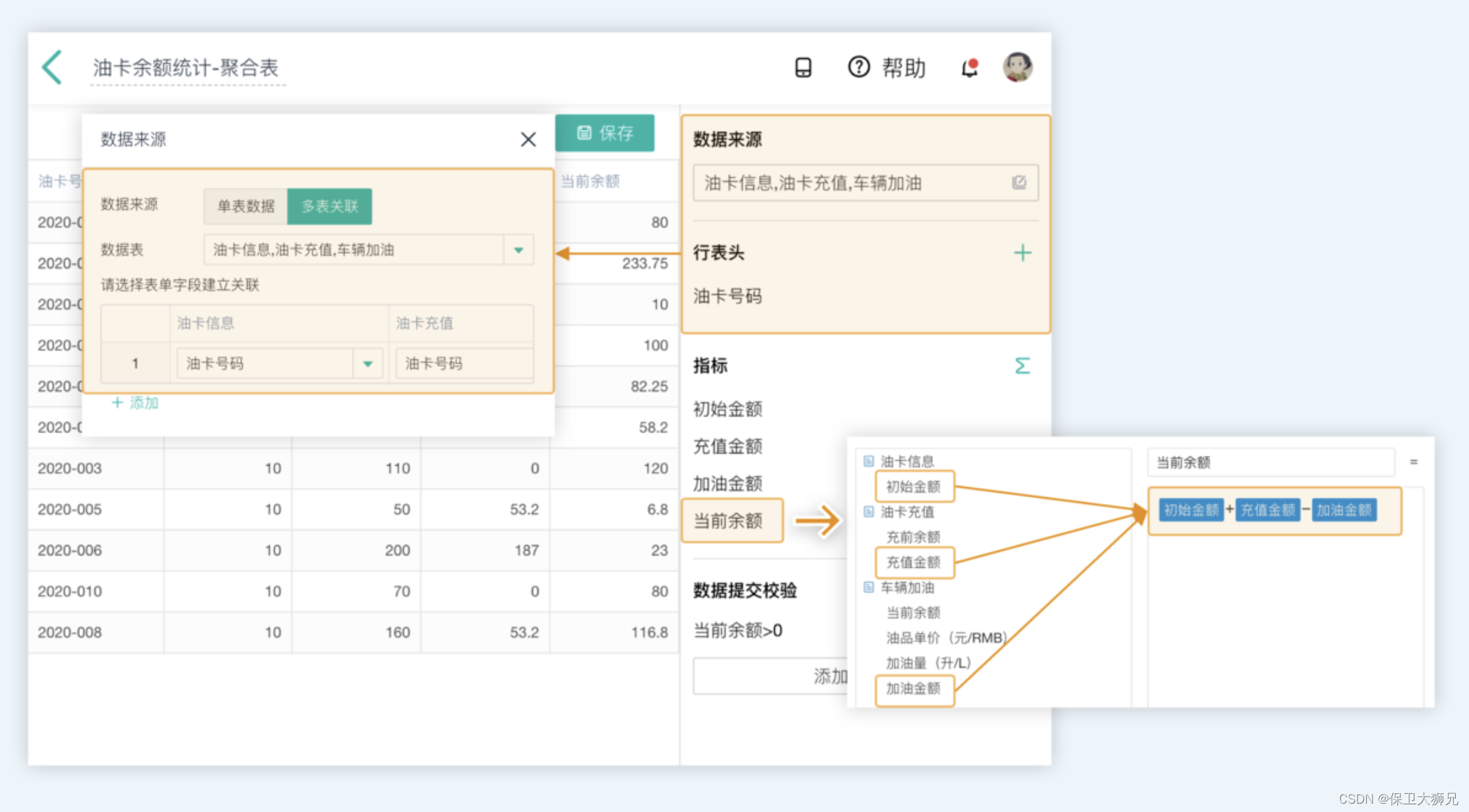Select the 当前余额 indicator item
This screenshot has width=1469, height=812.
(728, 521)
